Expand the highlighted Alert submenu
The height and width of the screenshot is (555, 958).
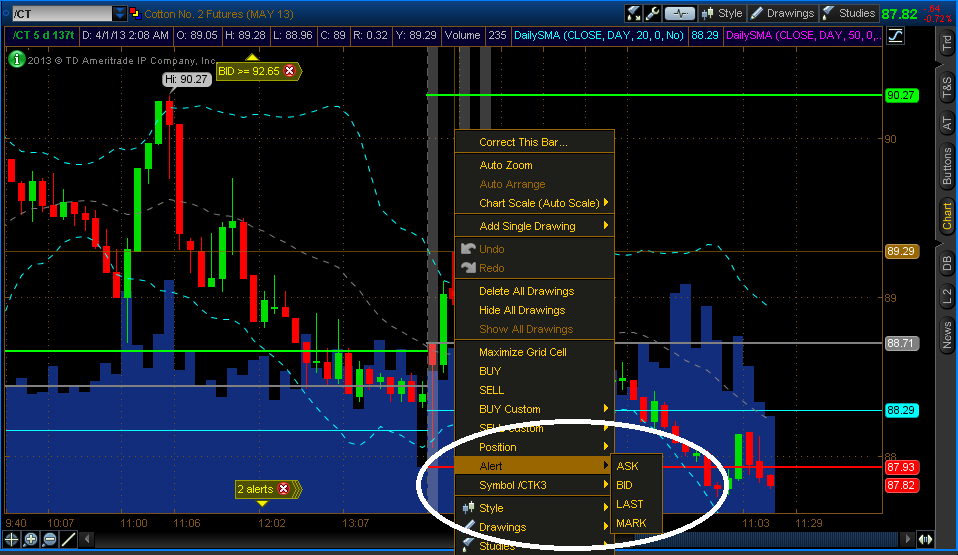pyautogui.click(x=535, y=466)
